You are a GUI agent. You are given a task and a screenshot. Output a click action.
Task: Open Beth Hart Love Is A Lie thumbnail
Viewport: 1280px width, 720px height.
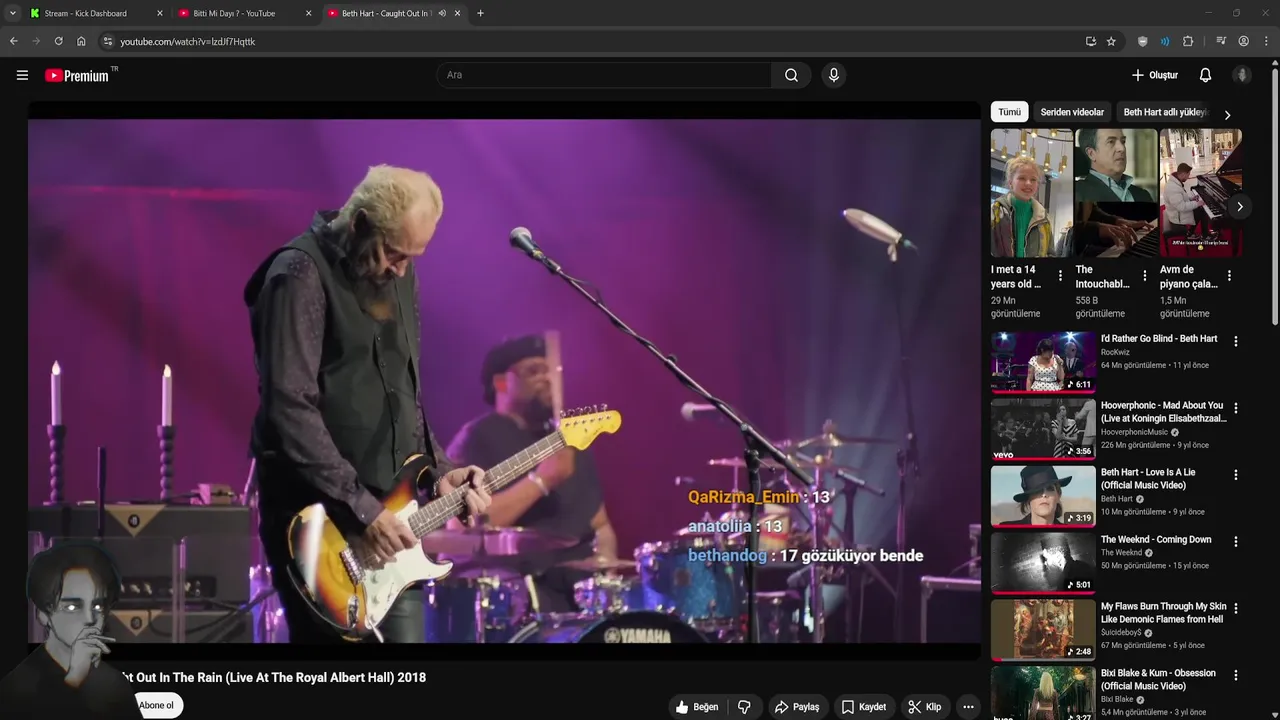[x=1043, y=496]
